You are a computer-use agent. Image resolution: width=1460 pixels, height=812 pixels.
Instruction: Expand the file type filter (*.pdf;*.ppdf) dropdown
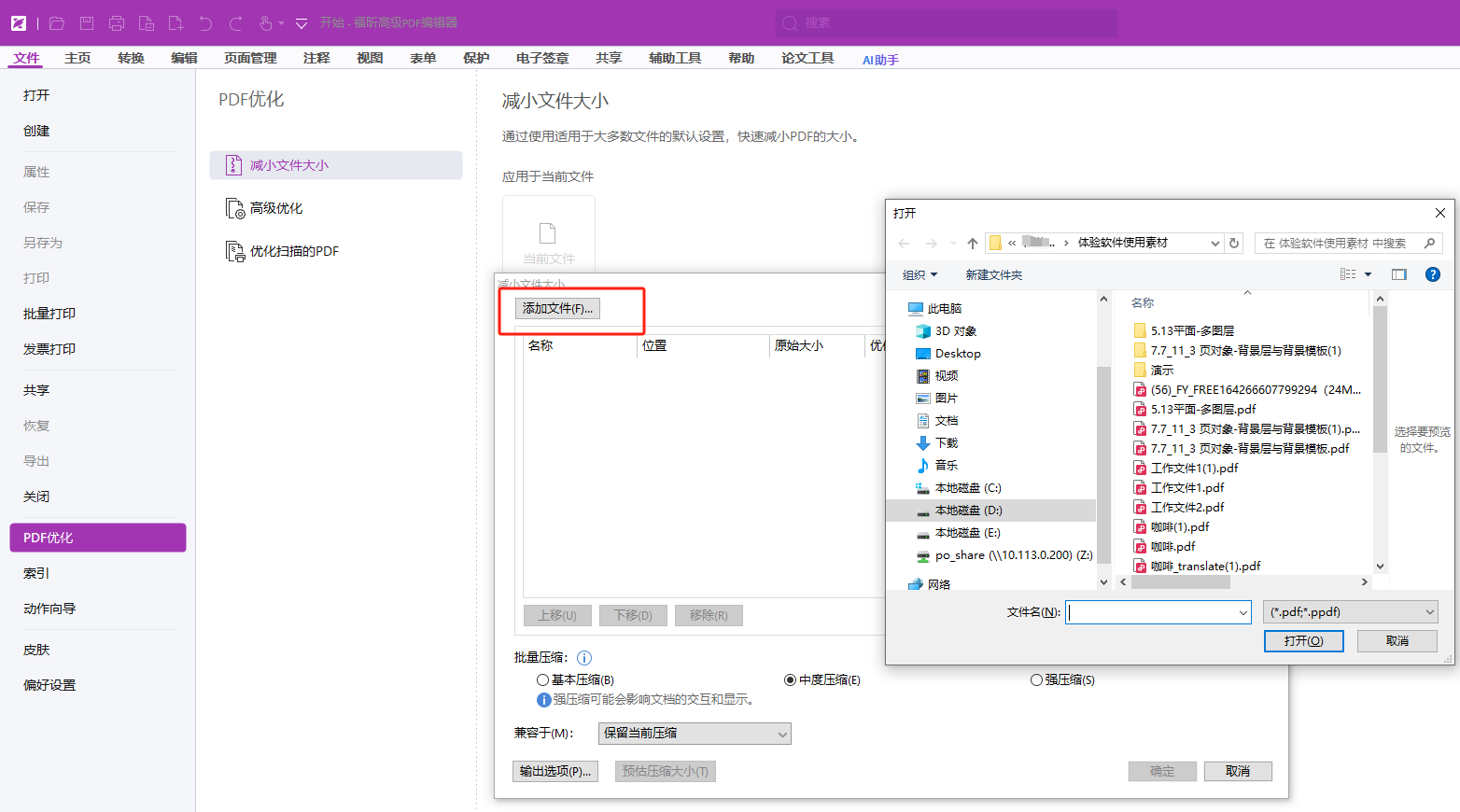pos(1350,612)
